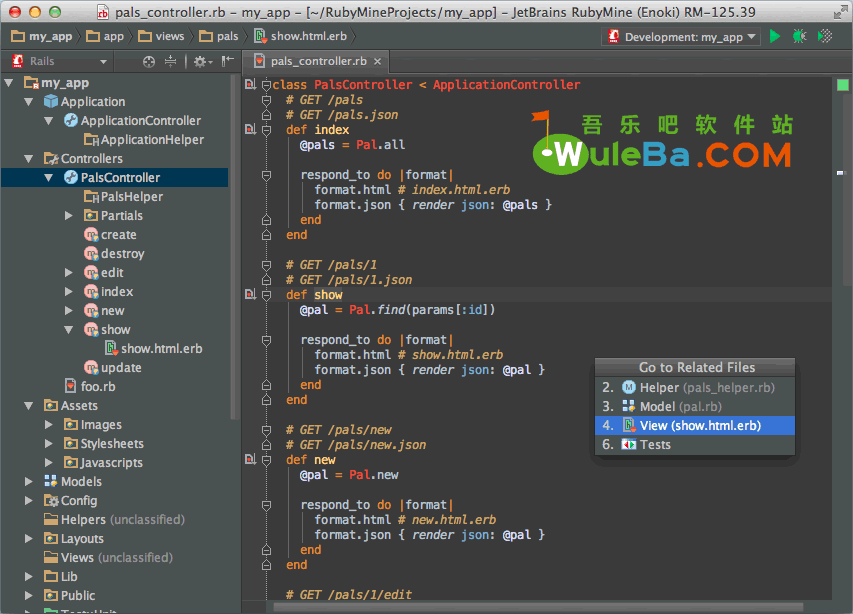
Task: Click app breadcrumb in navigation bar
Action: [106, 36]
